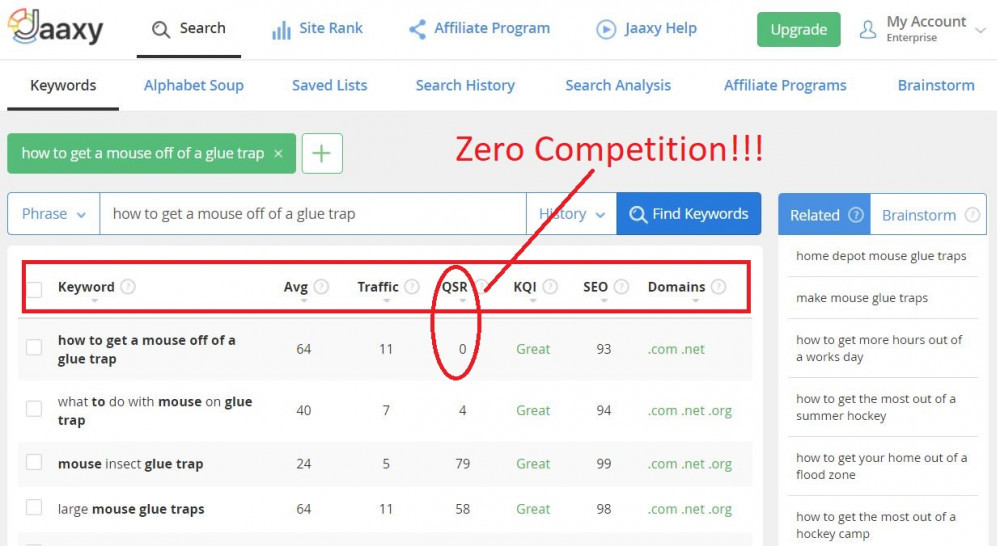Open the Phrase search type dropdown

53,214
